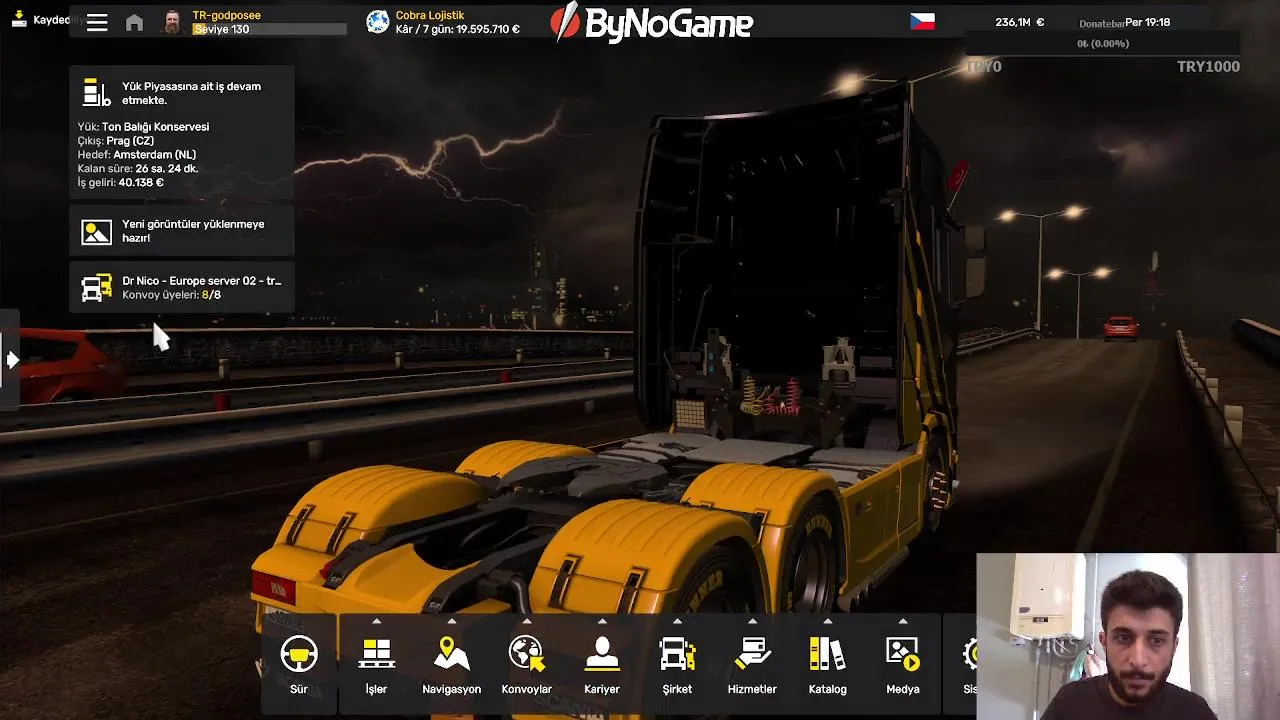
Task: Expand the arrow above Kariyer
Action: pos(601,621)
